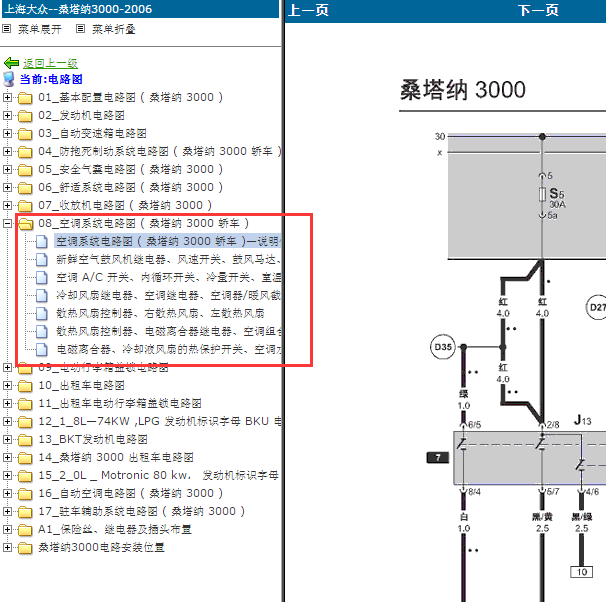The image size is (606, 602).
Task: Open 空调 A/C 开关、内循环开关 page
Action: click(168, 277)
